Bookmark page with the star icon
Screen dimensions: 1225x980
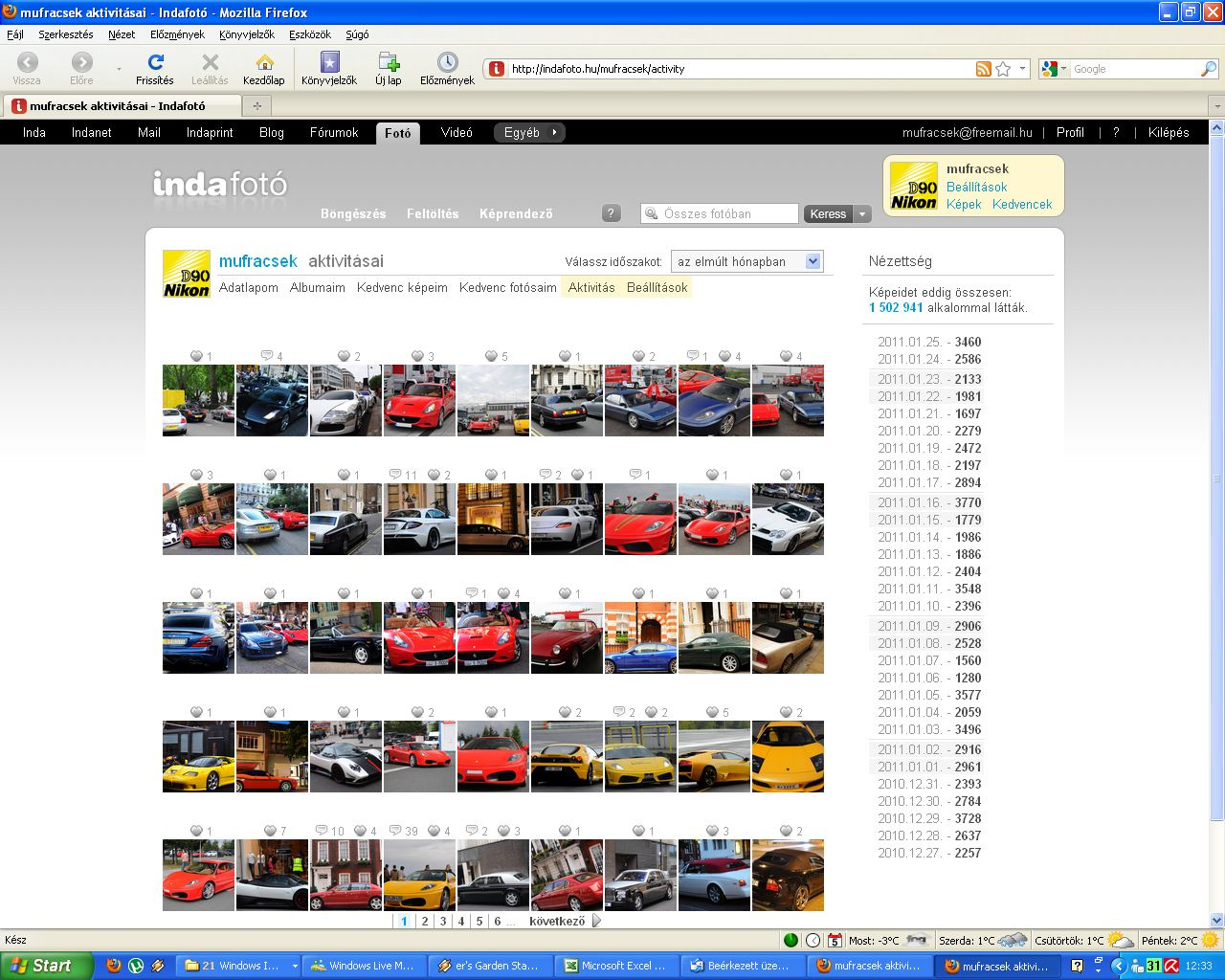1003,69
